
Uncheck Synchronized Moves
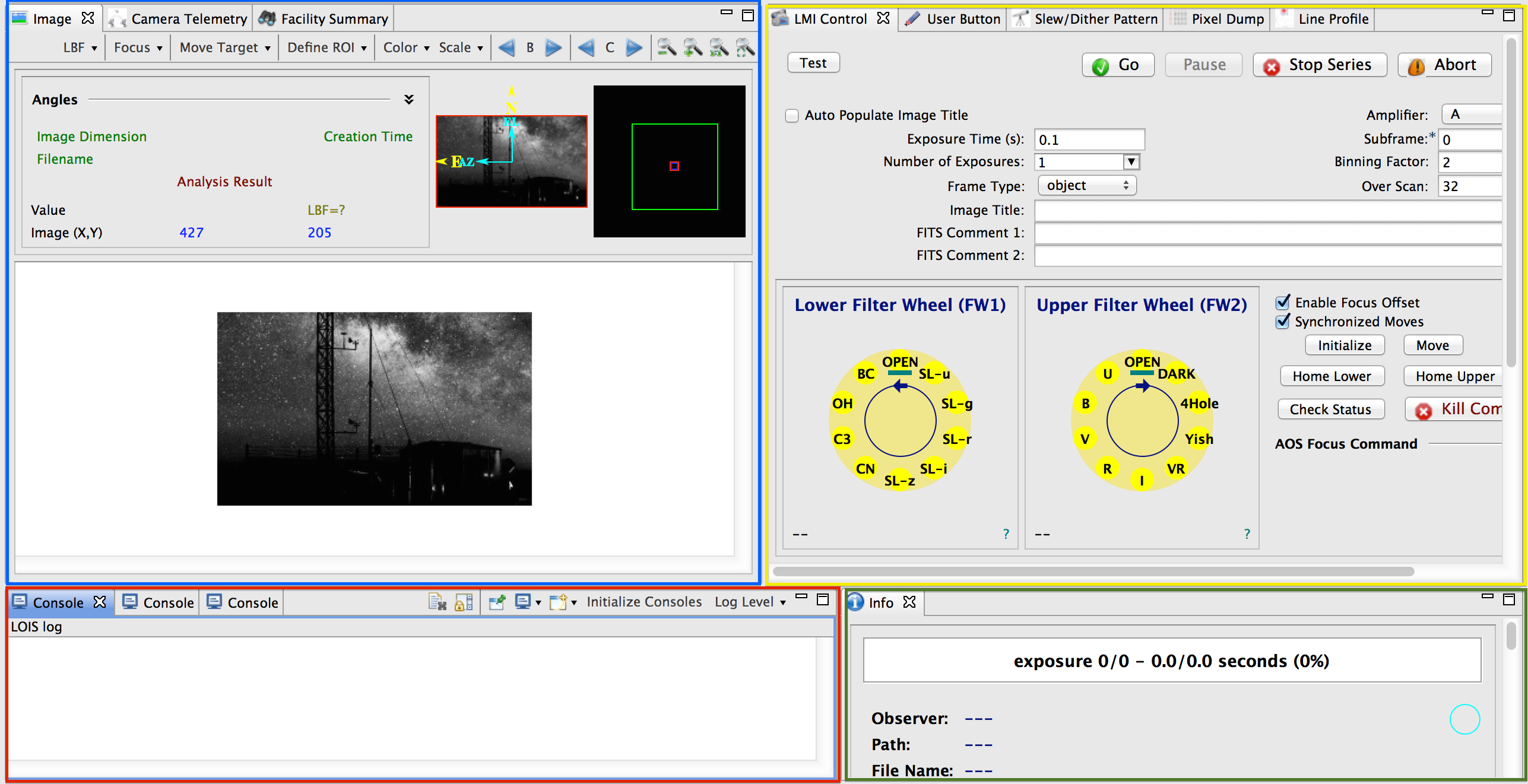[1283, 321]
